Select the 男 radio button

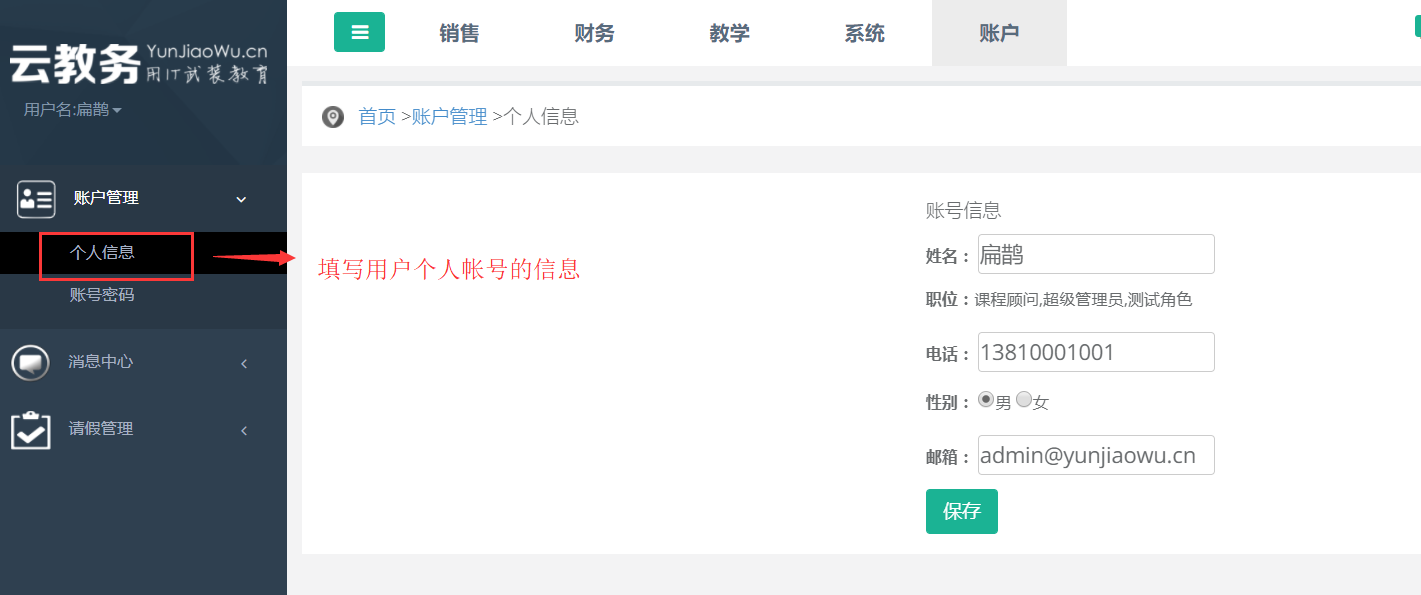coord(986,399)
